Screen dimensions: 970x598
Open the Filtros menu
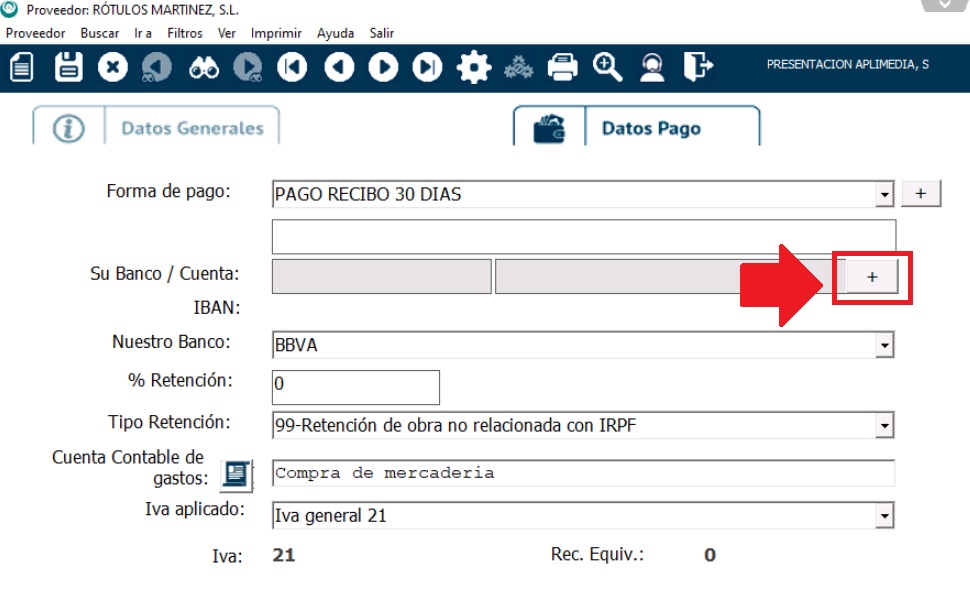[185, 33]
